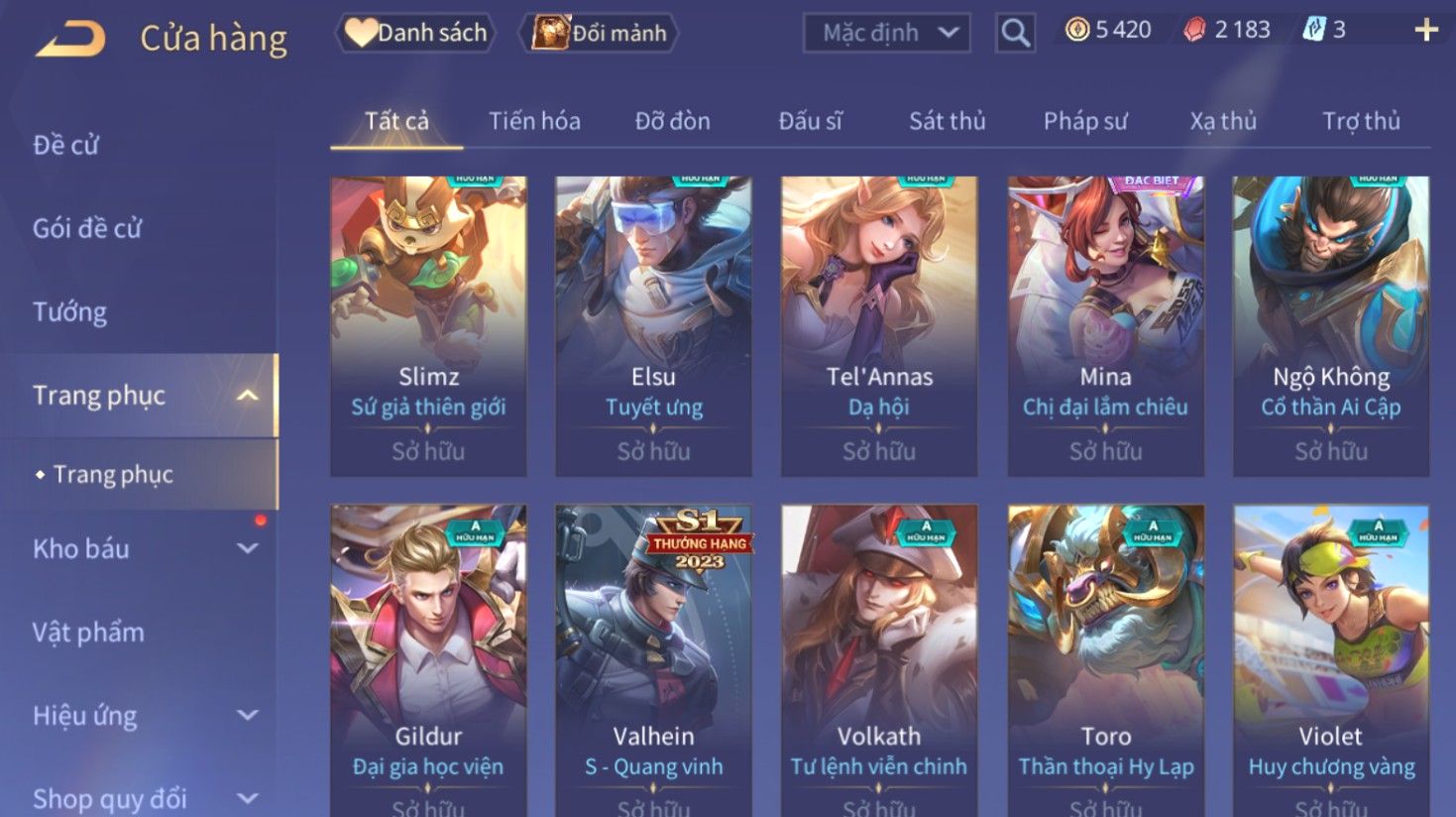1456x817 pixels.
Task: Open Đổi mảnh fragment exchange
Action: tap(599, 33)
